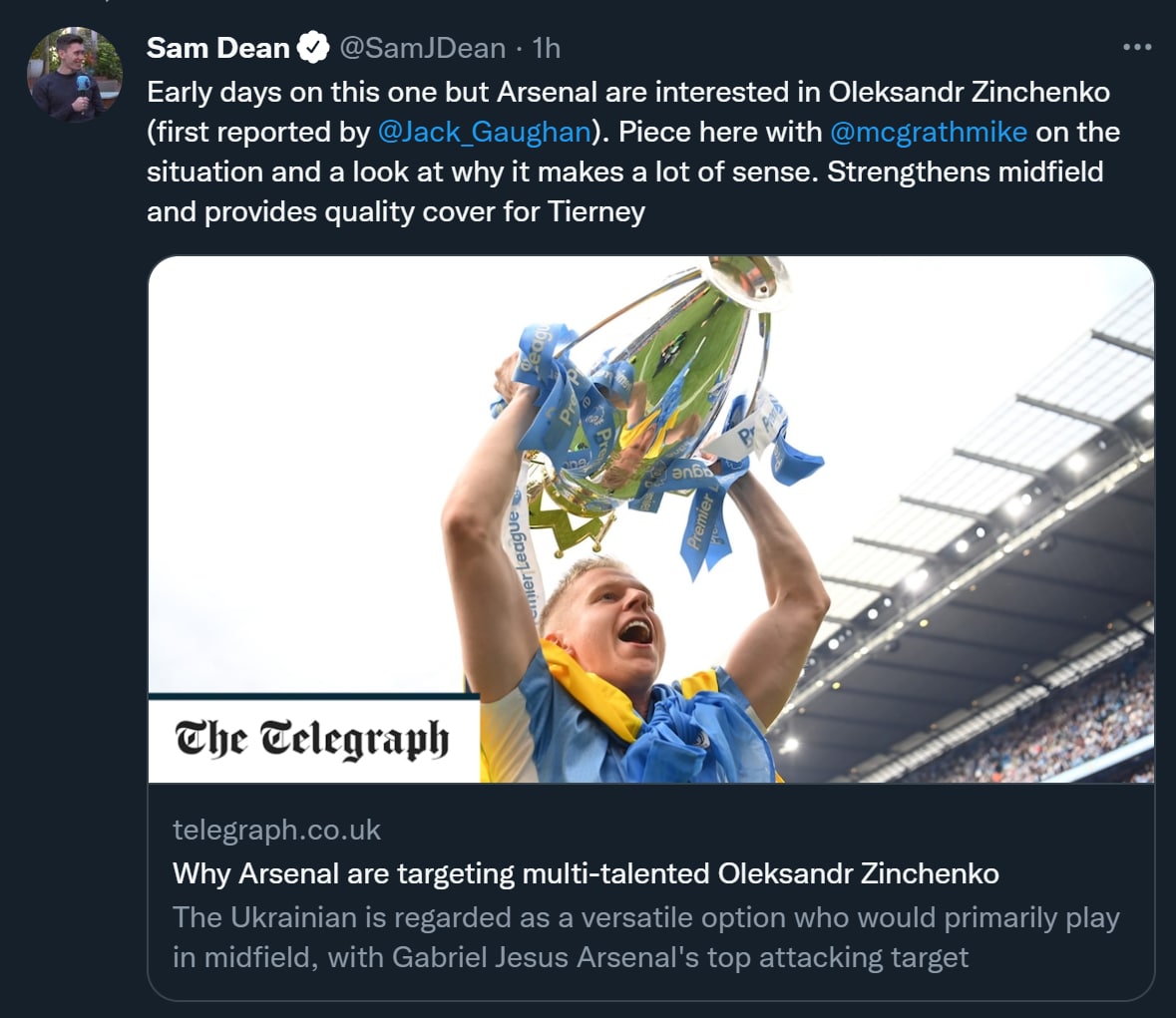Viewport: 1176px width, 1018px height.
Task: Click the verified badge beside Sam Dean
Action: [314, 48]
